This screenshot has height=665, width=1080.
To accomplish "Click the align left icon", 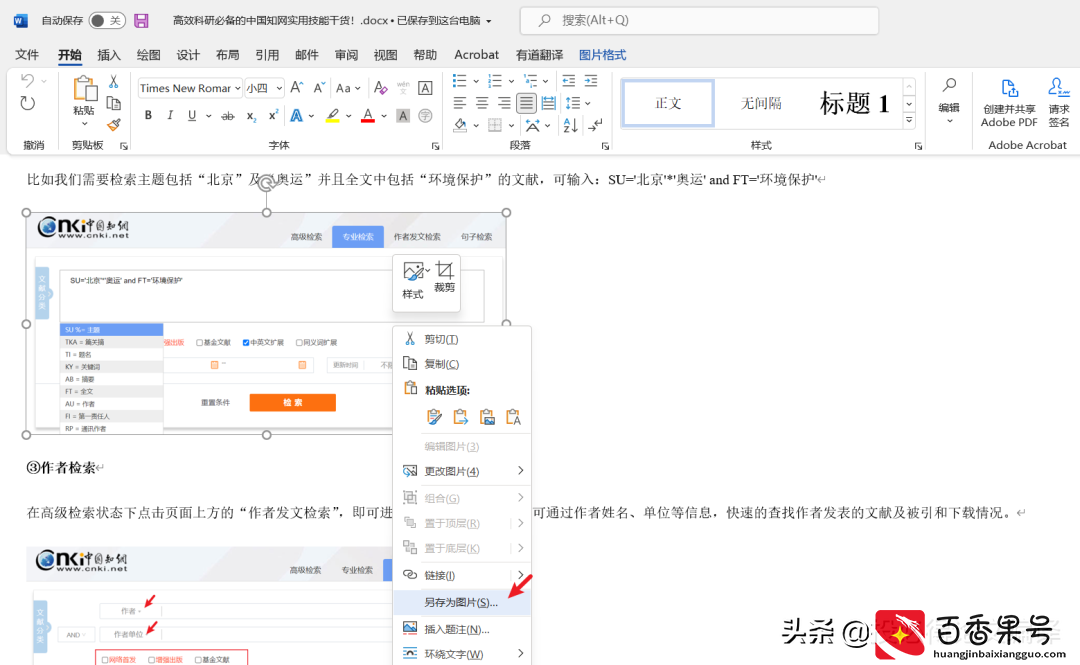I will [x=460, y=103].
